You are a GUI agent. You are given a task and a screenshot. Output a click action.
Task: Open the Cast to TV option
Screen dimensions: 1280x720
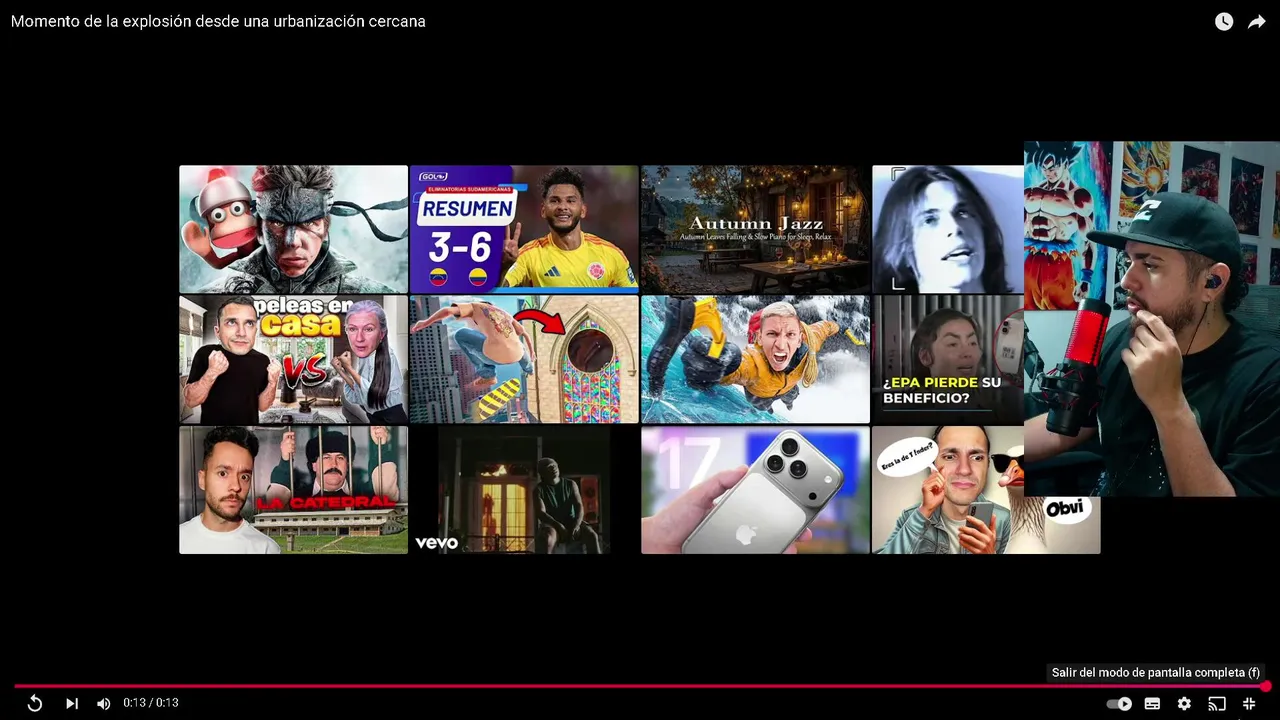[1217, 703]
